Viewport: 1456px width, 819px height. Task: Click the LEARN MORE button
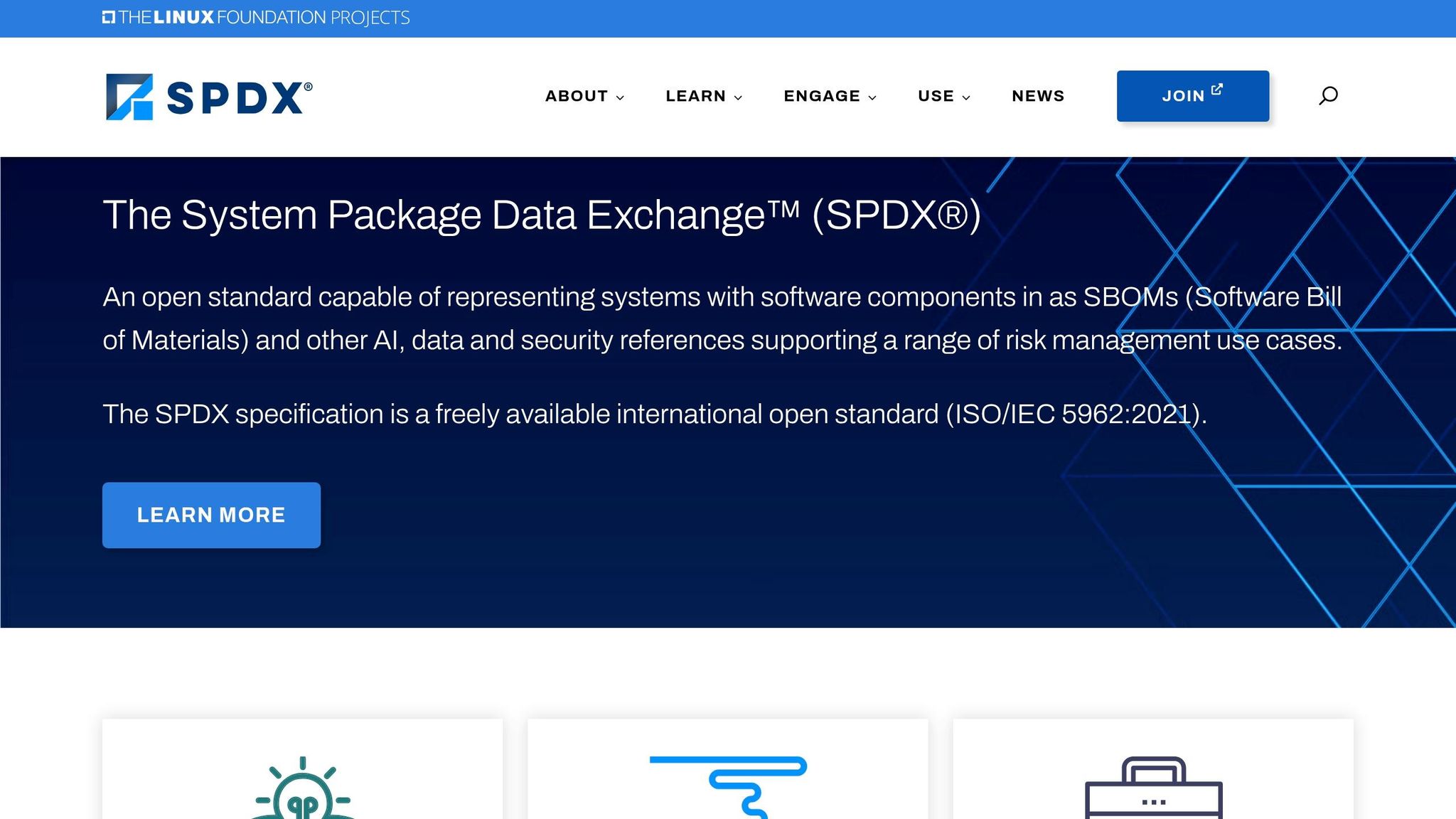pos(211,515)
